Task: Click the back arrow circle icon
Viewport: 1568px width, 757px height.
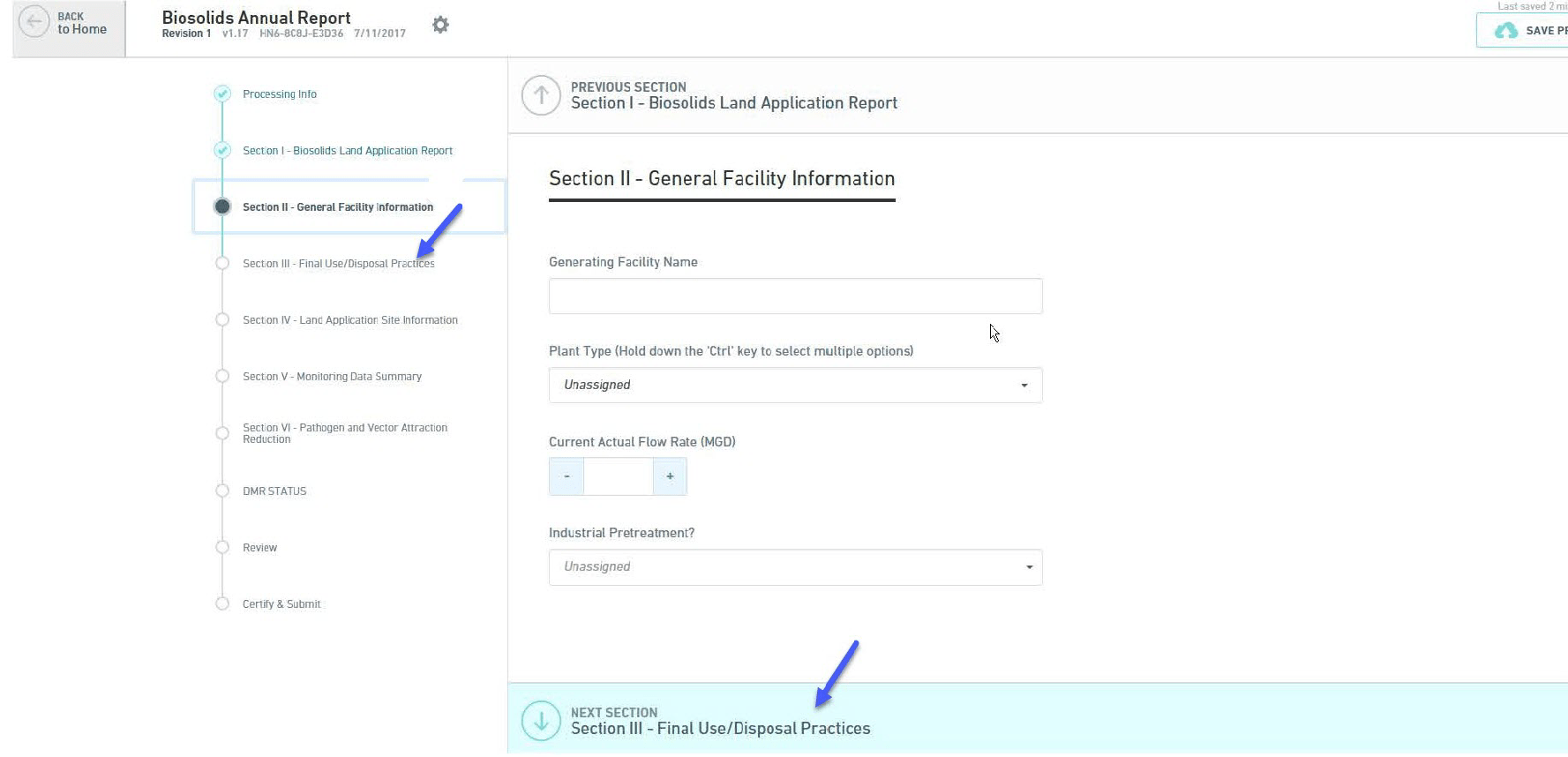Action: (x=34, y=22)
